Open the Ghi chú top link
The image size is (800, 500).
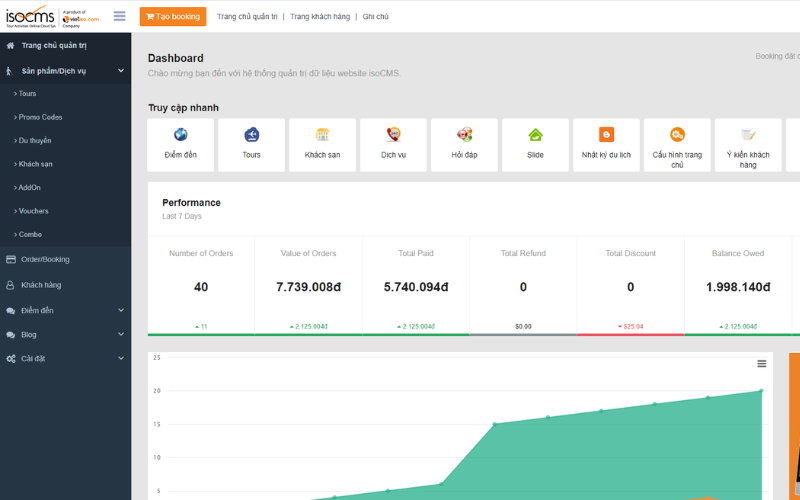376,16
